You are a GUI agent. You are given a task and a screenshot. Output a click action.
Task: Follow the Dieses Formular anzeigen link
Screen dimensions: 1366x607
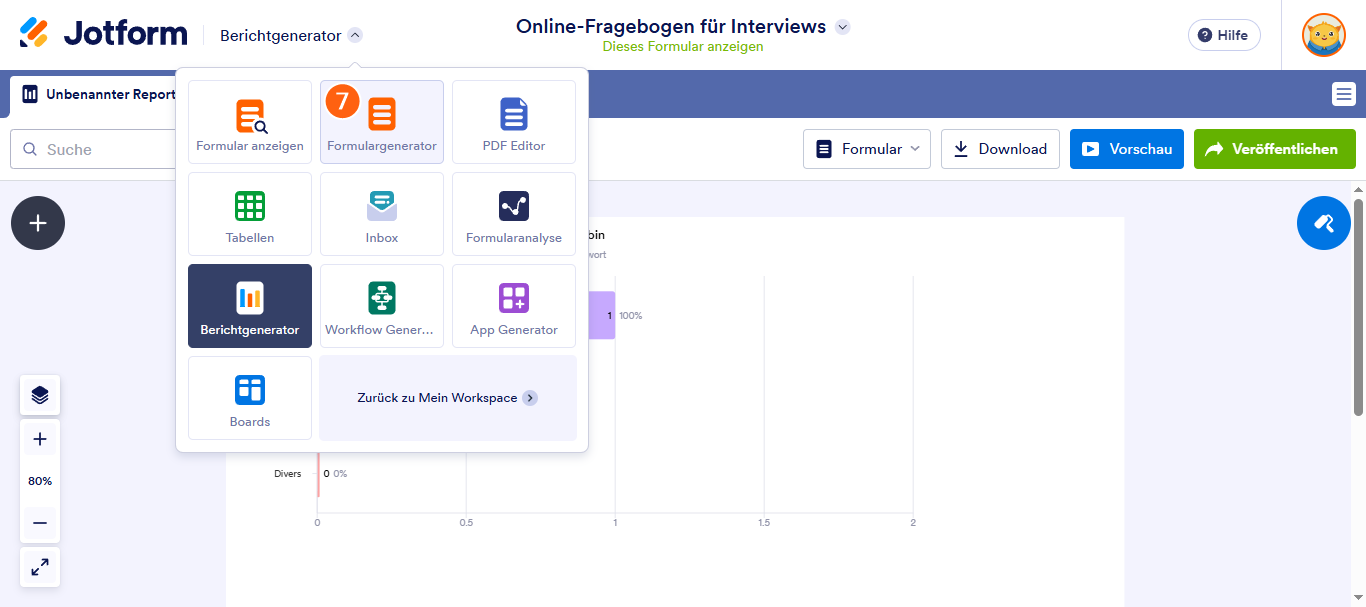click(683, 47)
